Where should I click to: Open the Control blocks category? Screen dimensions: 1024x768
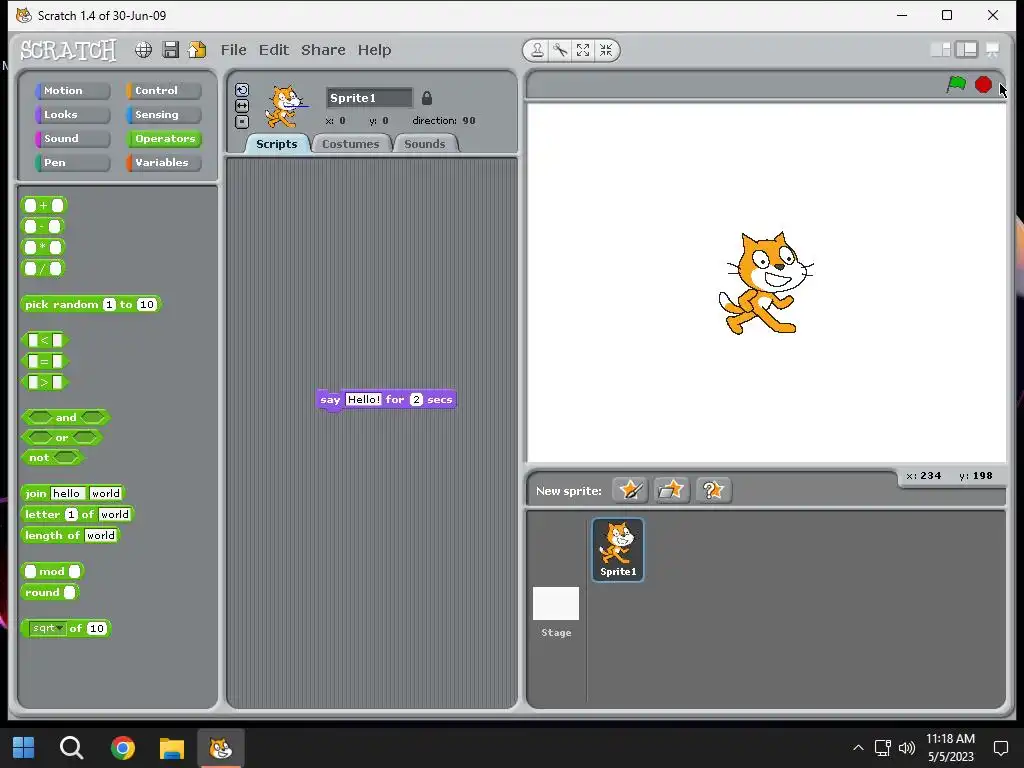pyautogui.click(x=164, y=91)
